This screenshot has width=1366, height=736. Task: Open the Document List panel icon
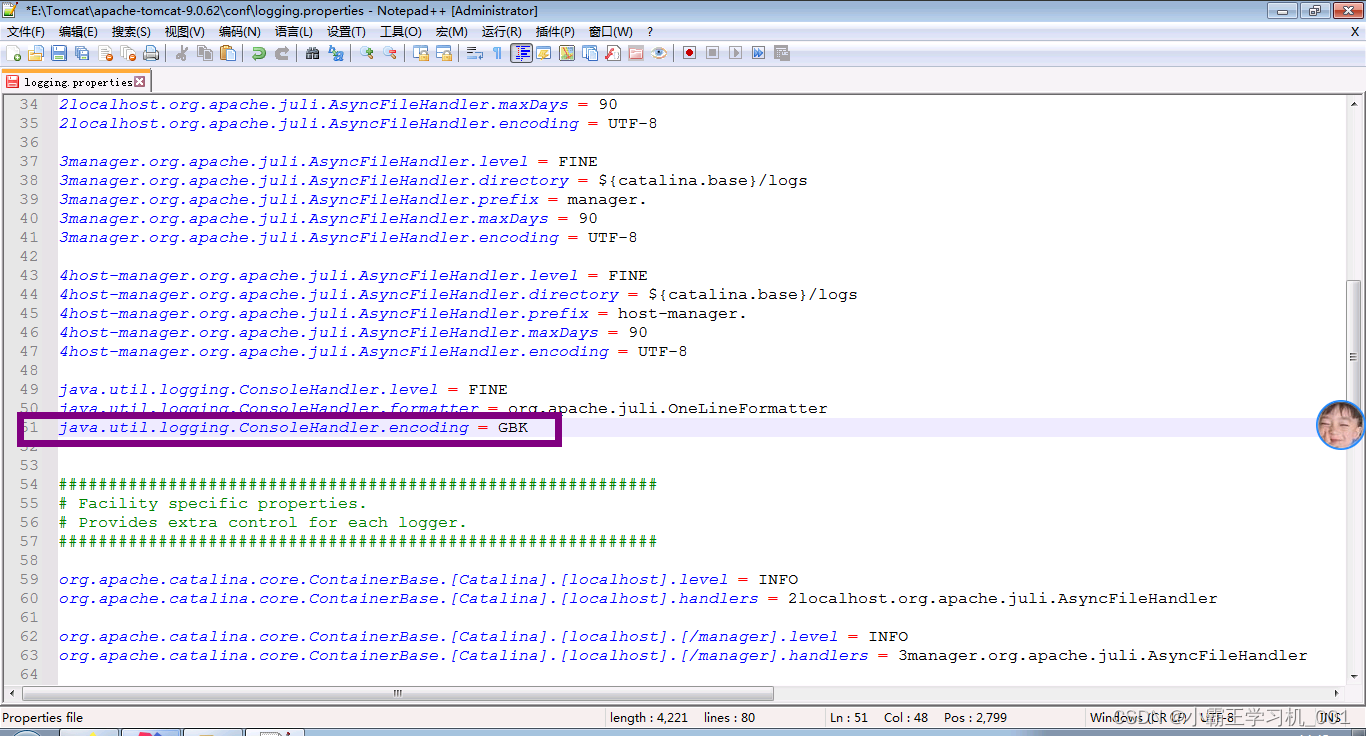[x=589, y=53]
